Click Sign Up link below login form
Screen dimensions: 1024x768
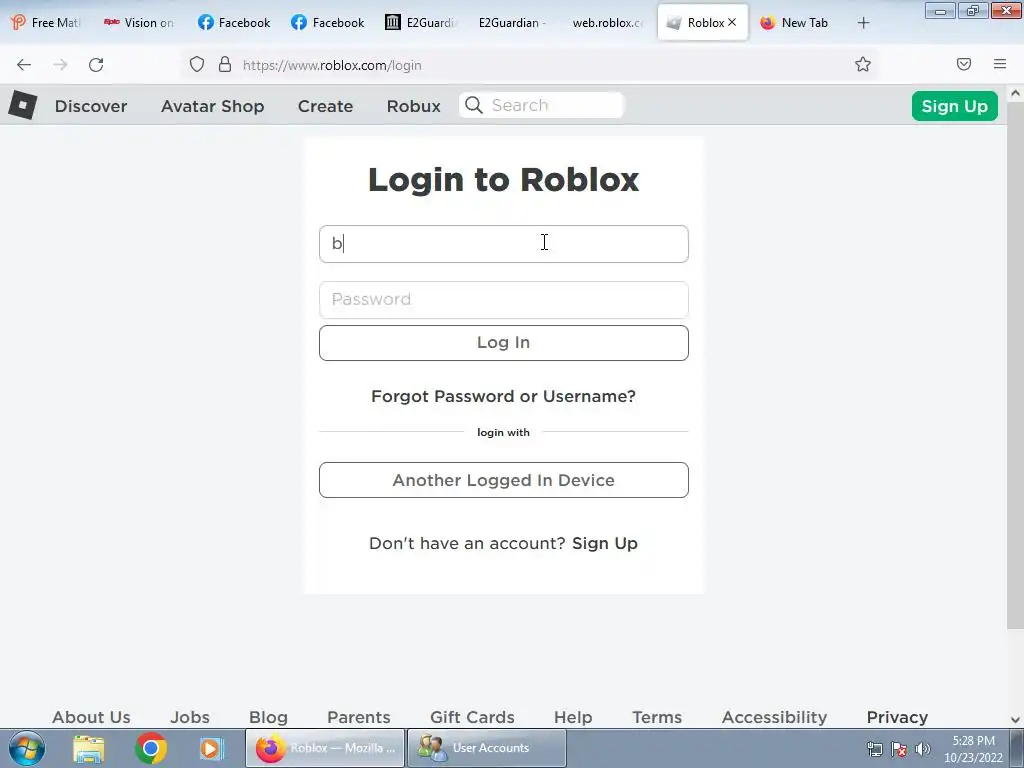[x=605, y=543]
